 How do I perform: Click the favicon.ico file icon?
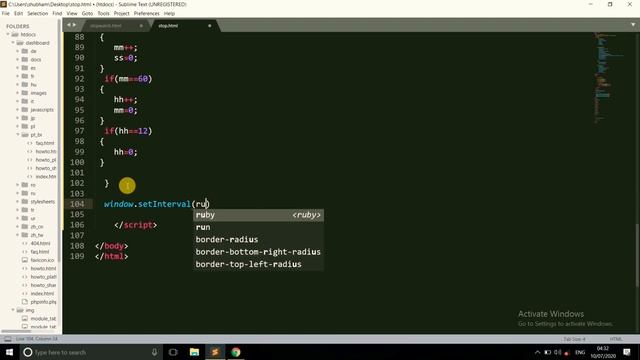pos(24,260)
